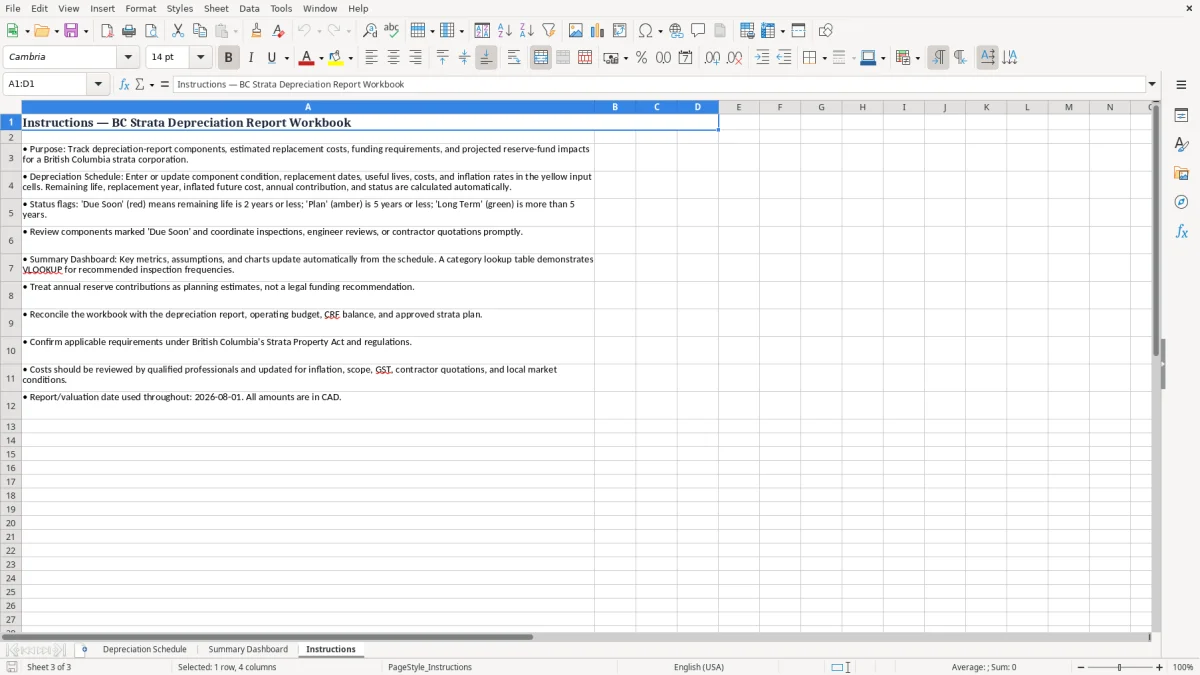Screen dimensions: 1200x675
Task: Expand the formula bar arrow
Action: [1152, 84]
